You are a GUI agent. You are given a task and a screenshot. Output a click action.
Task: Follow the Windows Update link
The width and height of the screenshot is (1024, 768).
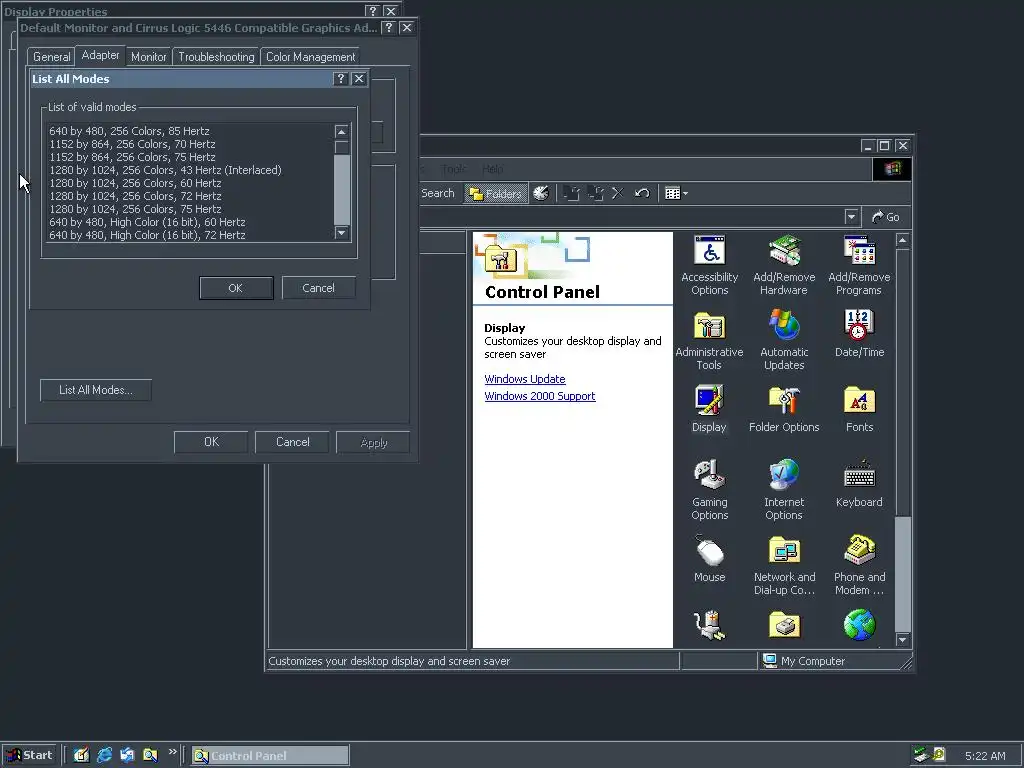click(x=524, y=379)
